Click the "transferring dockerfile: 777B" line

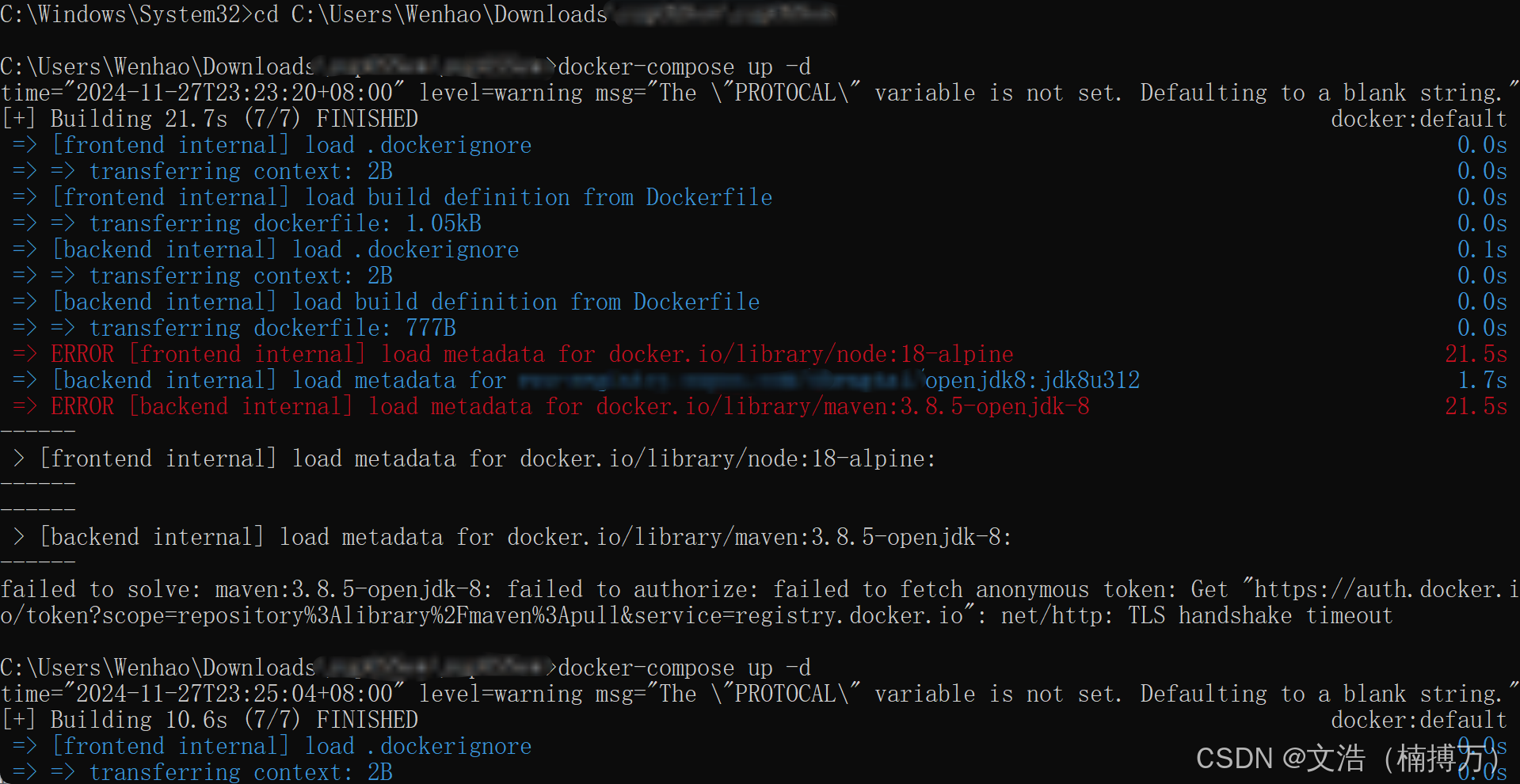point(272,328)
